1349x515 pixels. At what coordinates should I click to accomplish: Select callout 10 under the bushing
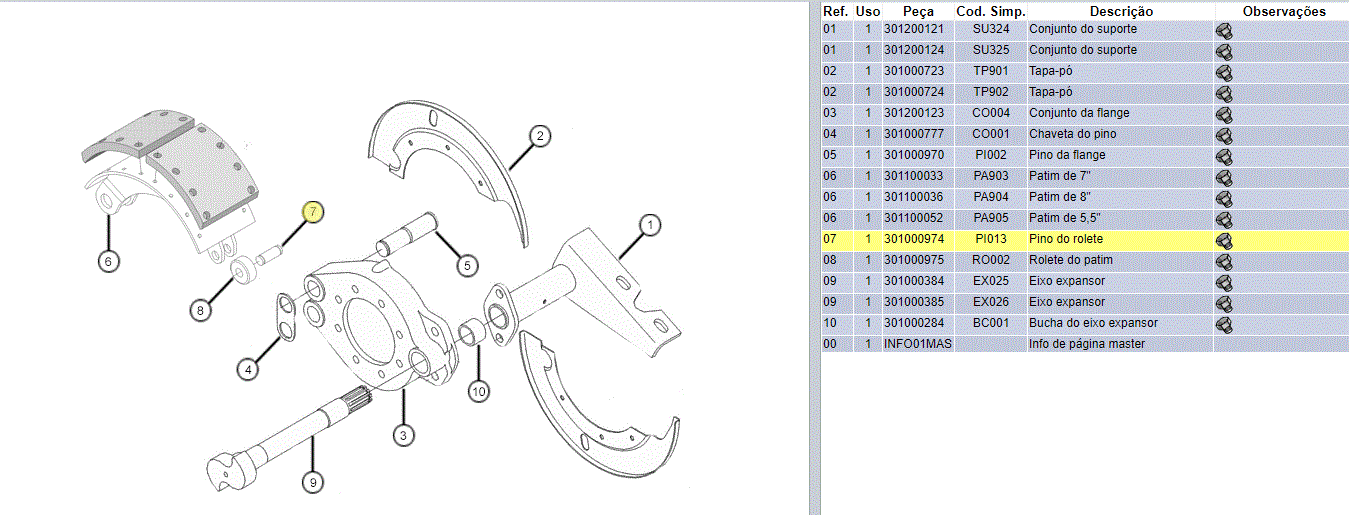pos(479,392)
